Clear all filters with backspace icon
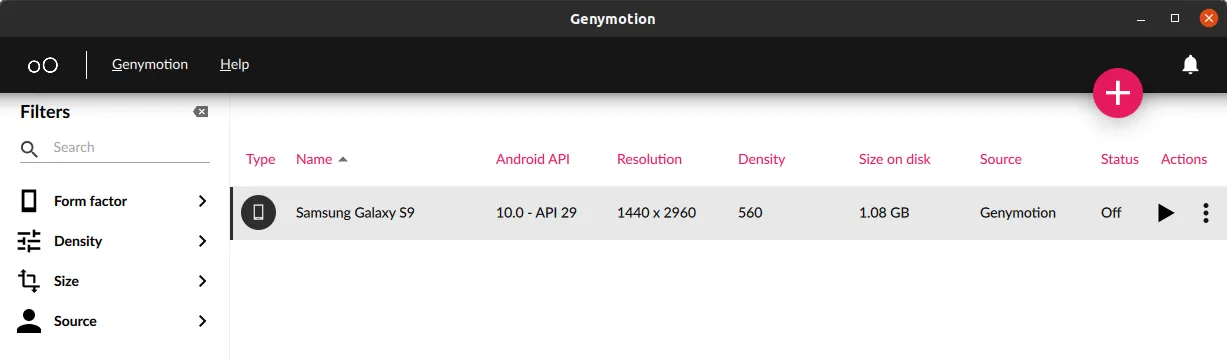The height and width of the screenshot is (361, 1227). tap(201, 112)
